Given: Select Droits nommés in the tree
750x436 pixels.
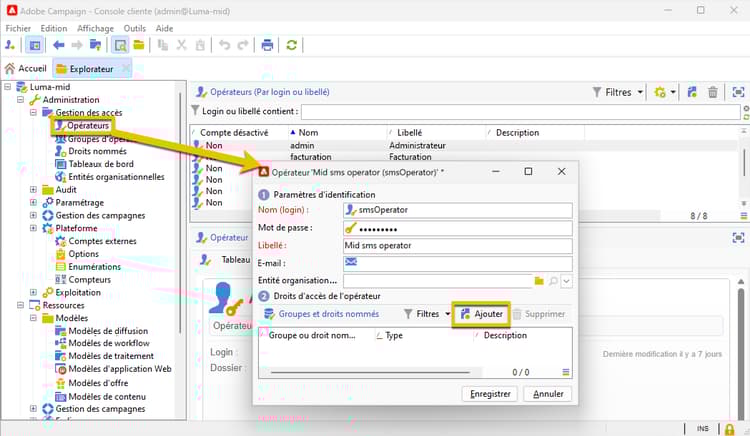Looking at the screenshot, I should tap(97, 152).
